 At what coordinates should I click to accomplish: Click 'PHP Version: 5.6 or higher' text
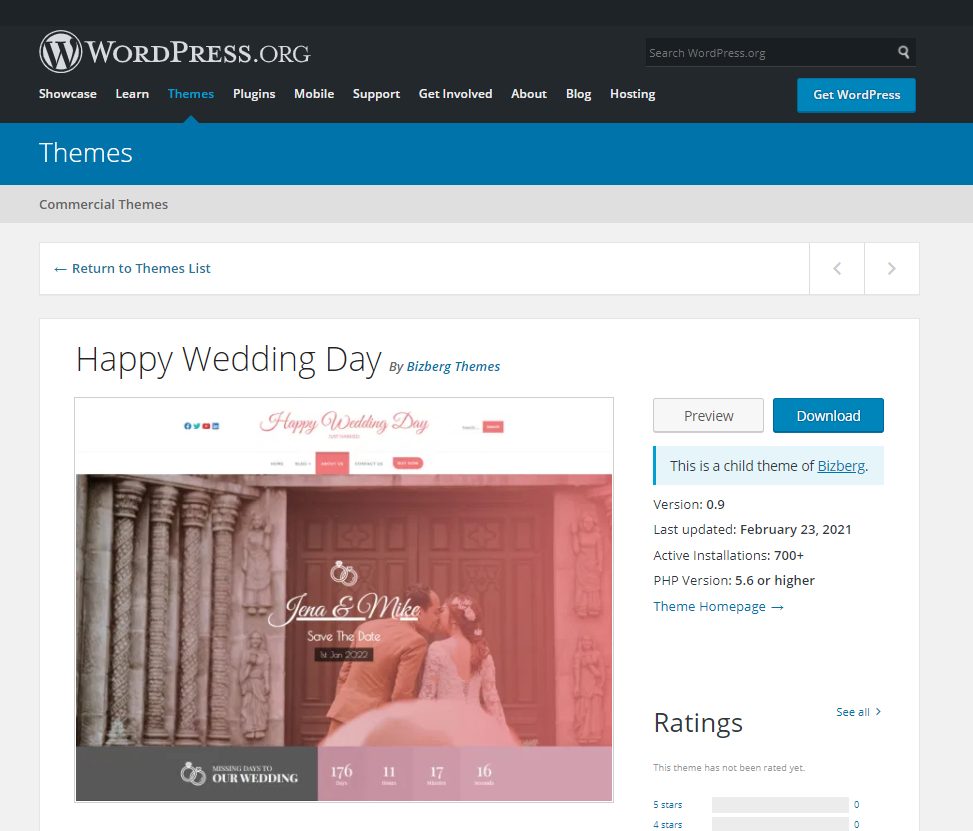pyautogui.click(x=734, y=580)
